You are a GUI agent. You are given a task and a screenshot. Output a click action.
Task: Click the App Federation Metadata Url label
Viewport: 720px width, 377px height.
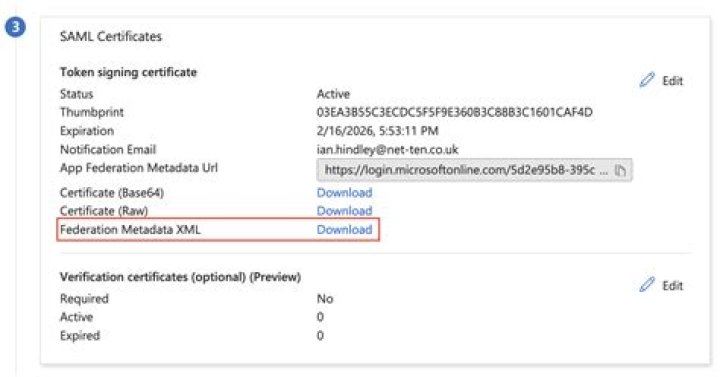[x=139, y=168]
